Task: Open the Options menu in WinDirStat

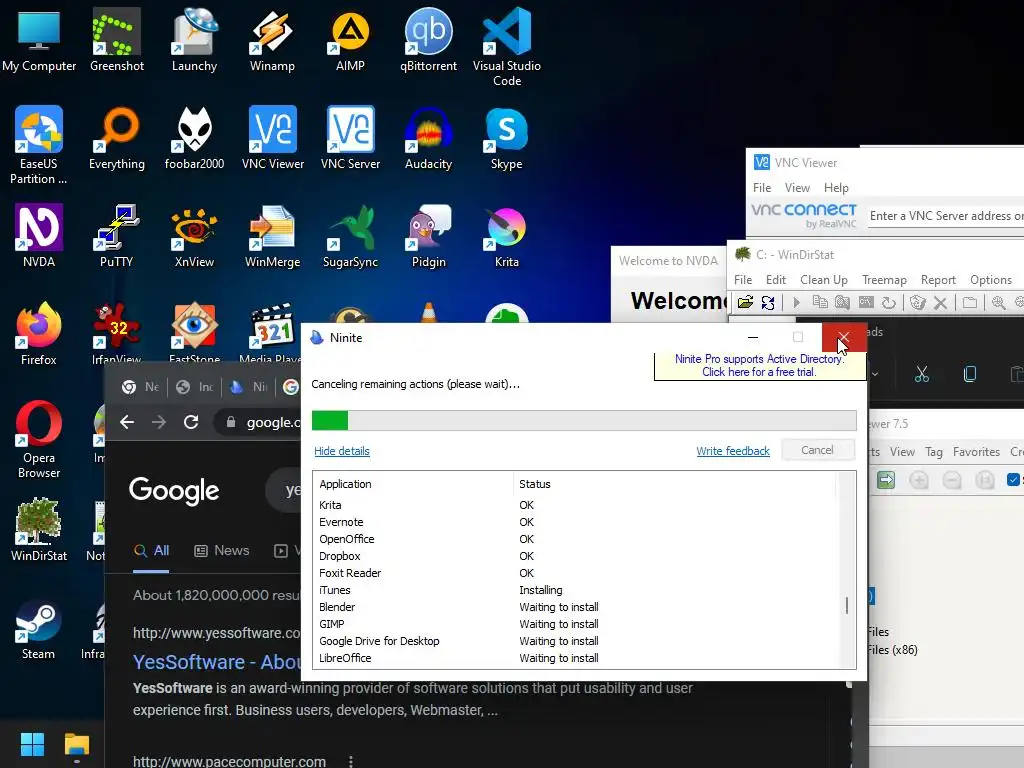Action: pos(991,280)
